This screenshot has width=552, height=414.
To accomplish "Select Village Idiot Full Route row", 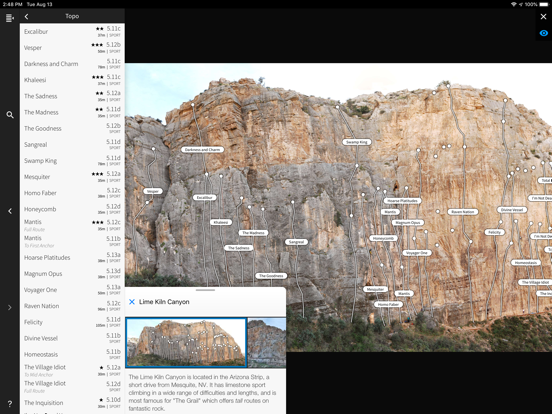I will (x=72, y=387).
